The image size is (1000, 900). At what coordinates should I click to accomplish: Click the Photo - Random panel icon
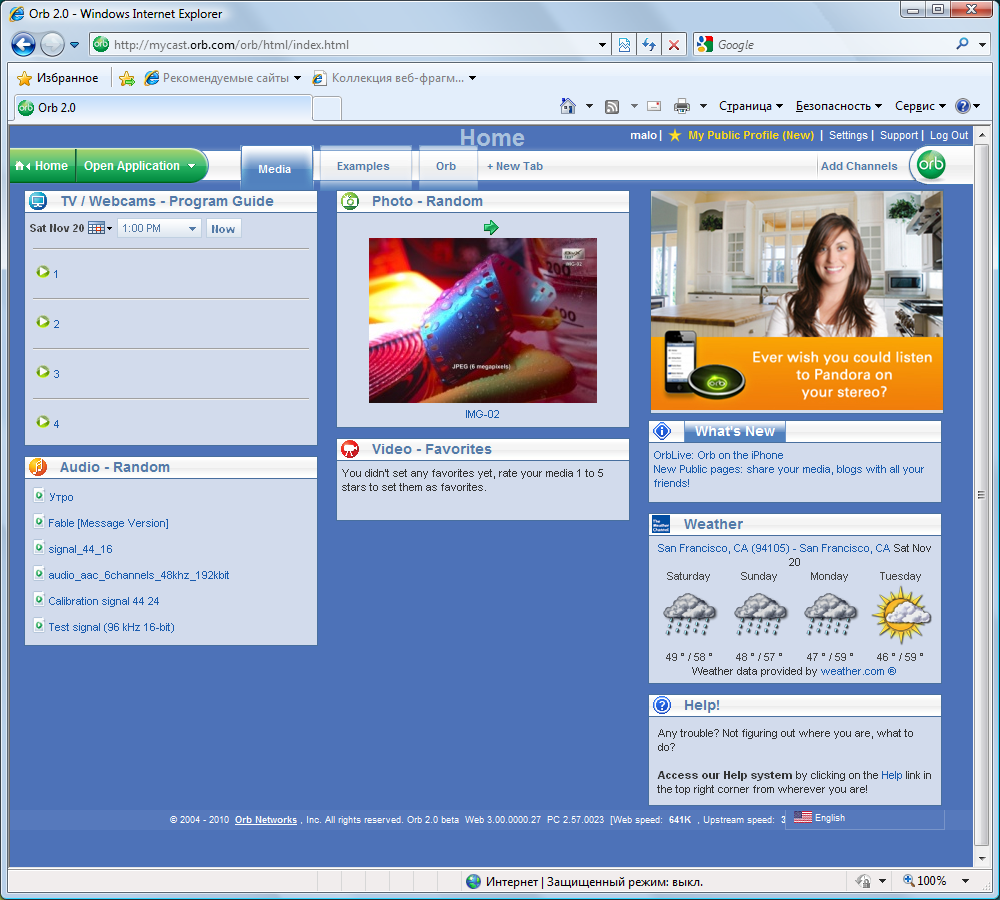coord(350,201)
